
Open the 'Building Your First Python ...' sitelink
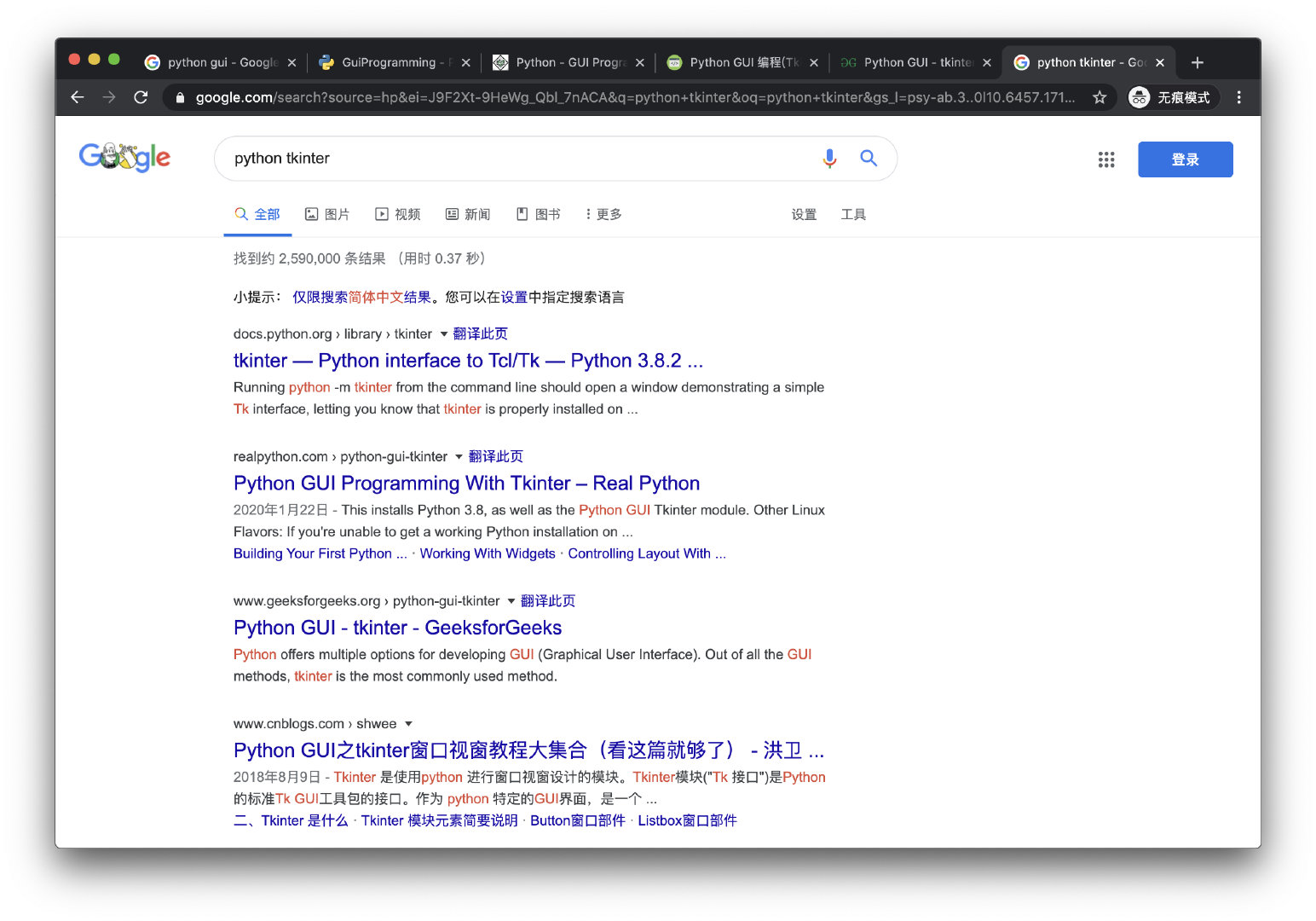tap(320, 553)
